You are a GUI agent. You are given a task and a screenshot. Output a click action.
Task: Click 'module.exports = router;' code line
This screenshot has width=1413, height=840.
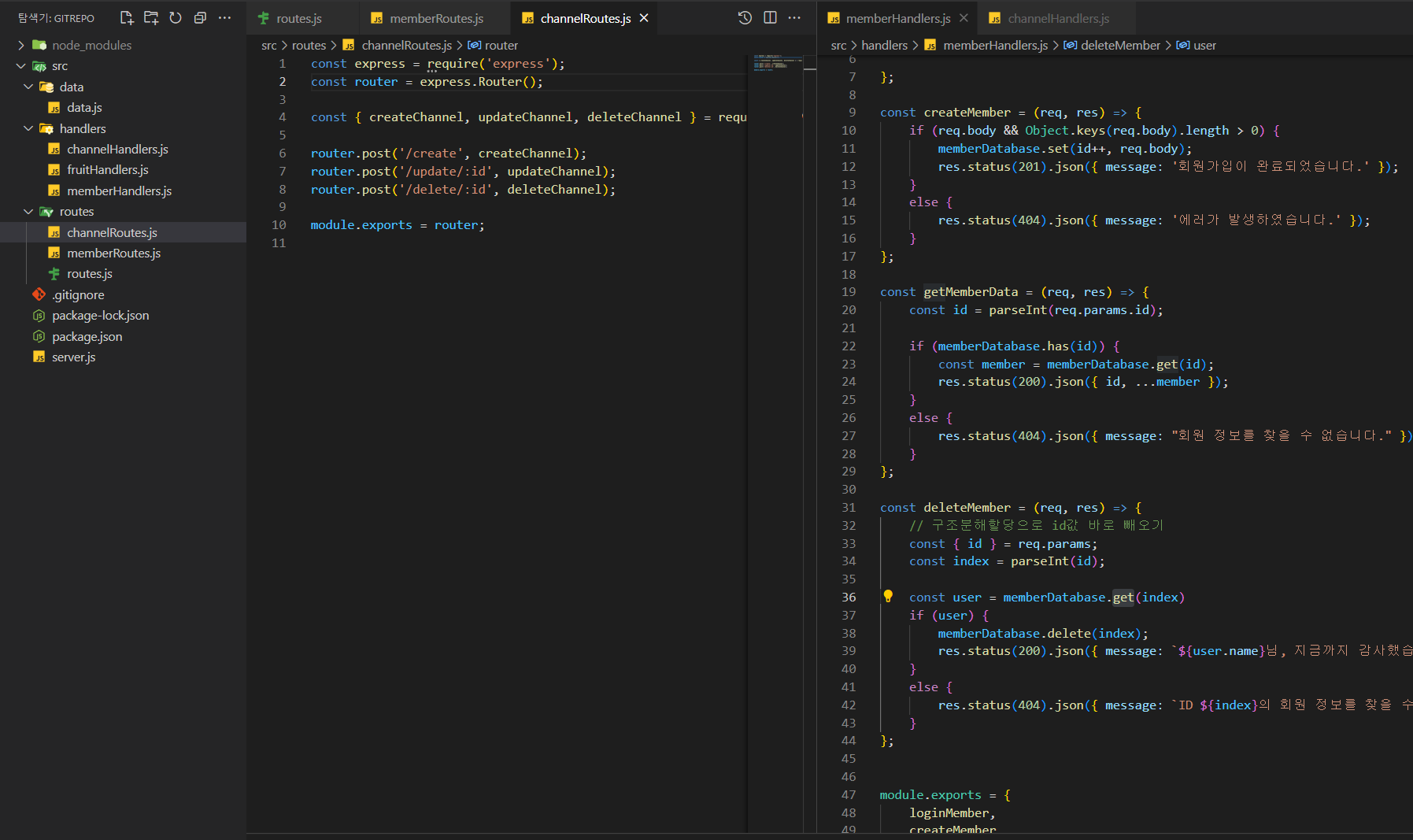tap(398, 224)
